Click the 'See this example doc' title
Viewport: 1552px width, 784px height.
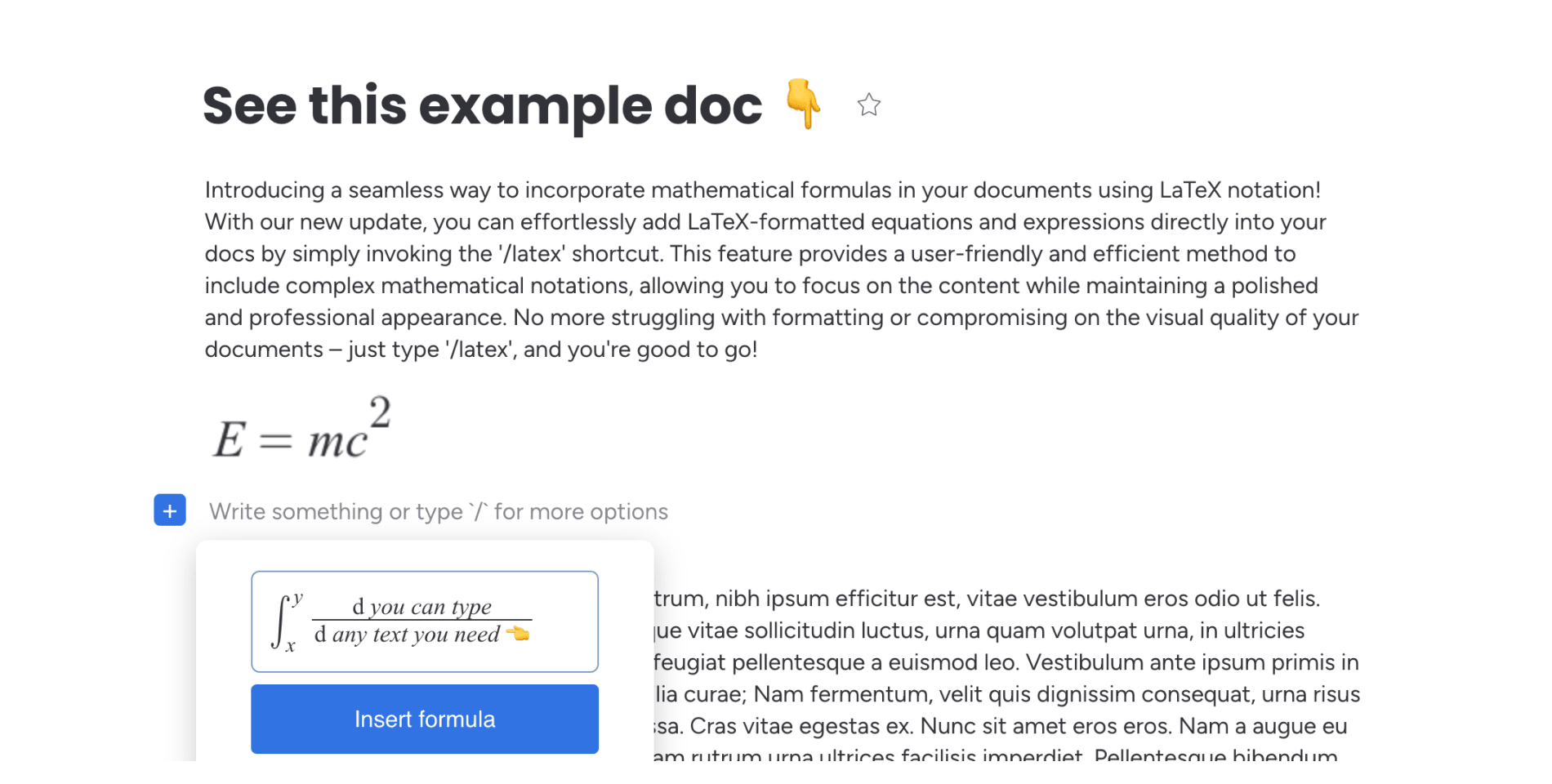[x=482, y=105]
